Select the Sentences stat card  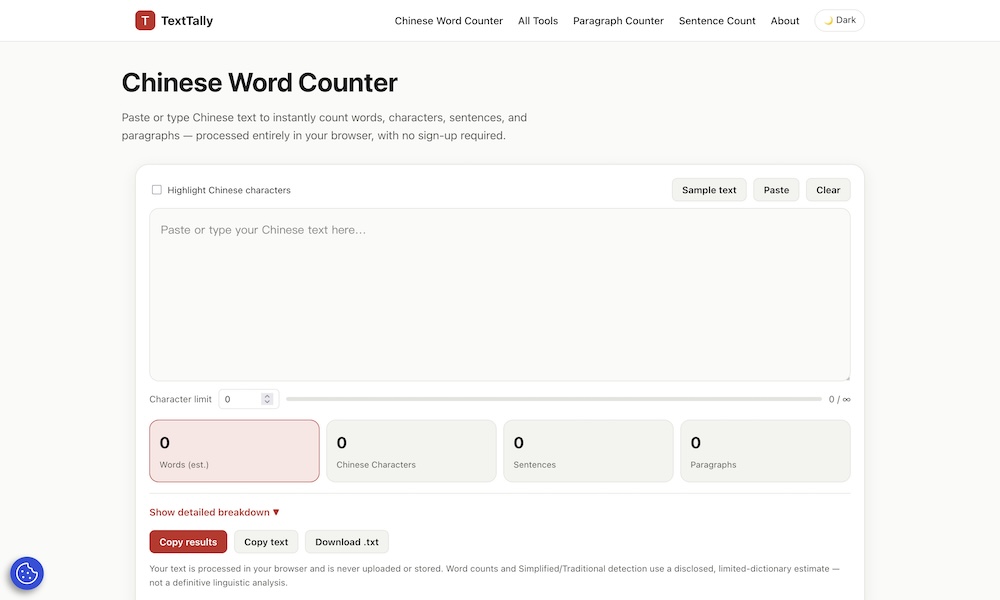(x=588, y=451)
